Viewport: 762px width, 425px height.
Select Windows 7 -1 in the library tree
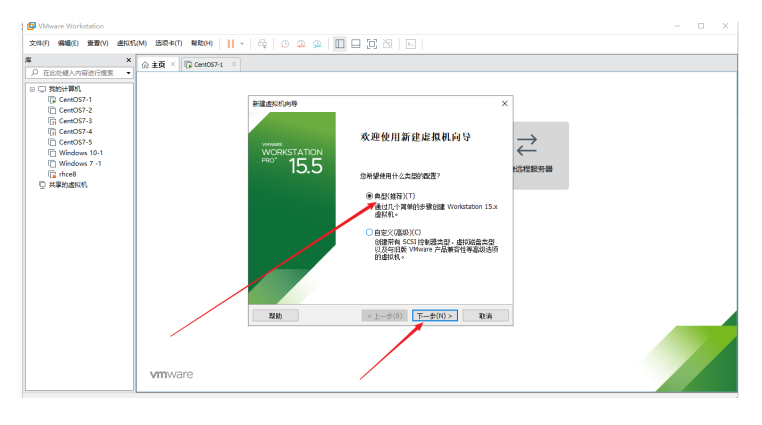pos(80,164)
